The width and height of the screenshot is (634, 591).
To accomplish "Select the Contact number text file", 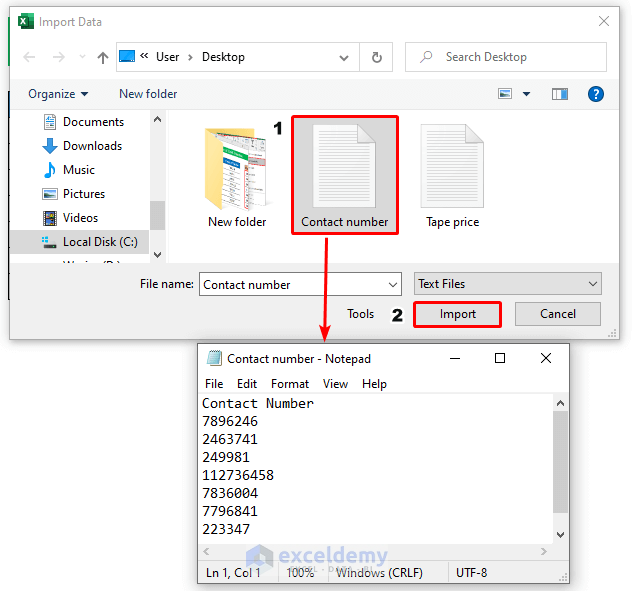I will (345, 175).
